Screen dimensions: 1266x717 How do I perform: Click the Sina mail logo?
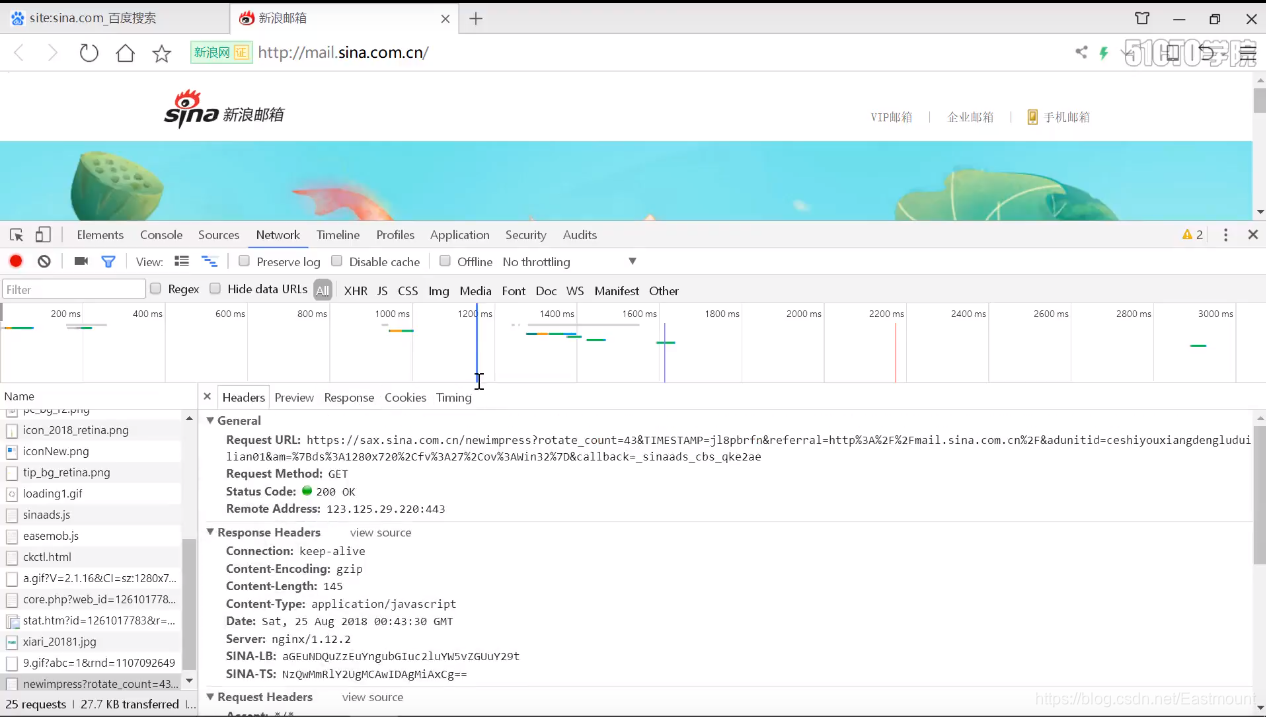click(x=224, y=109)
